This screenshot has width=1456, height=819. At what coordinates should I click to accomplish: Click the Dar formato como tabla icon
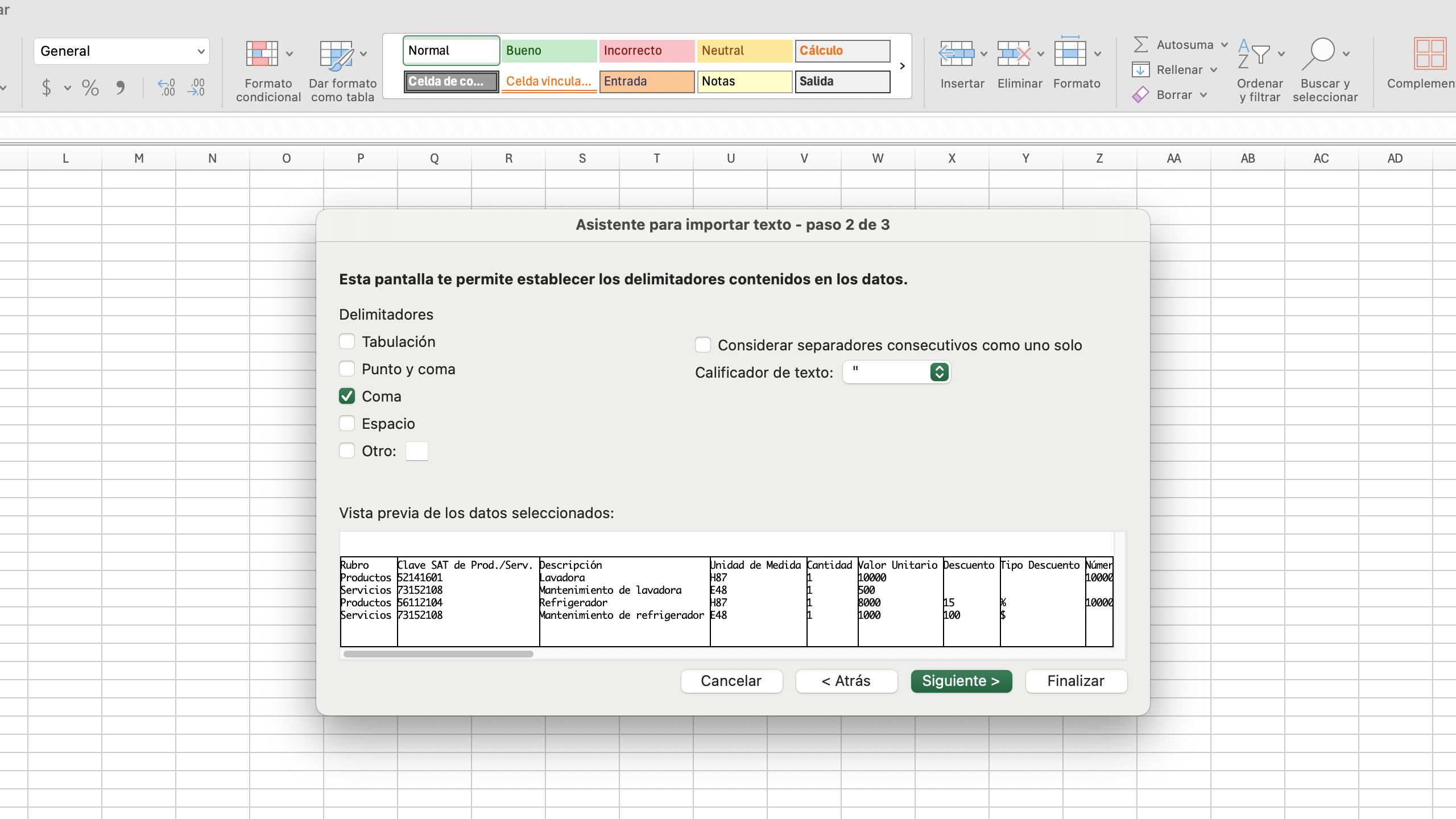(337, 55)
